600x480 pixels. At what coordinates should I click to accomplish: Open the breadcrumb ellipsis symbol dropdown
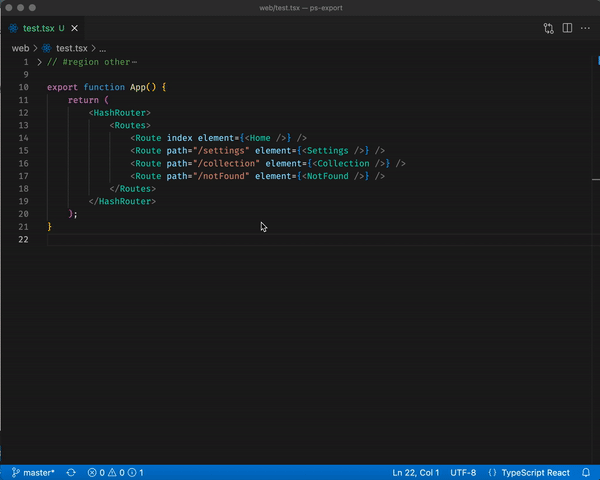[x=103, y=49]
